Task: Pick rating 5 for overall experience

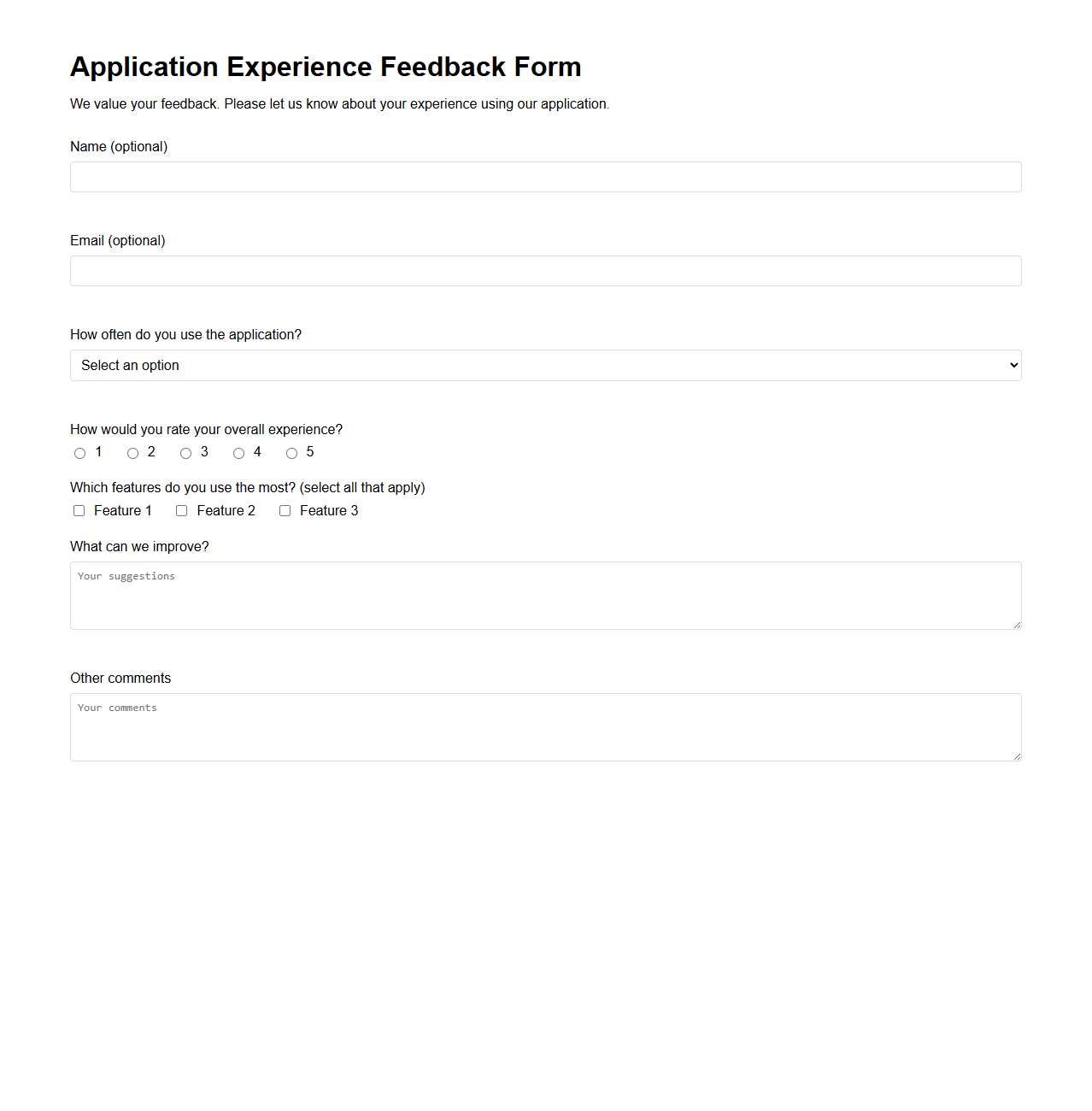Action: coord(291,453)
